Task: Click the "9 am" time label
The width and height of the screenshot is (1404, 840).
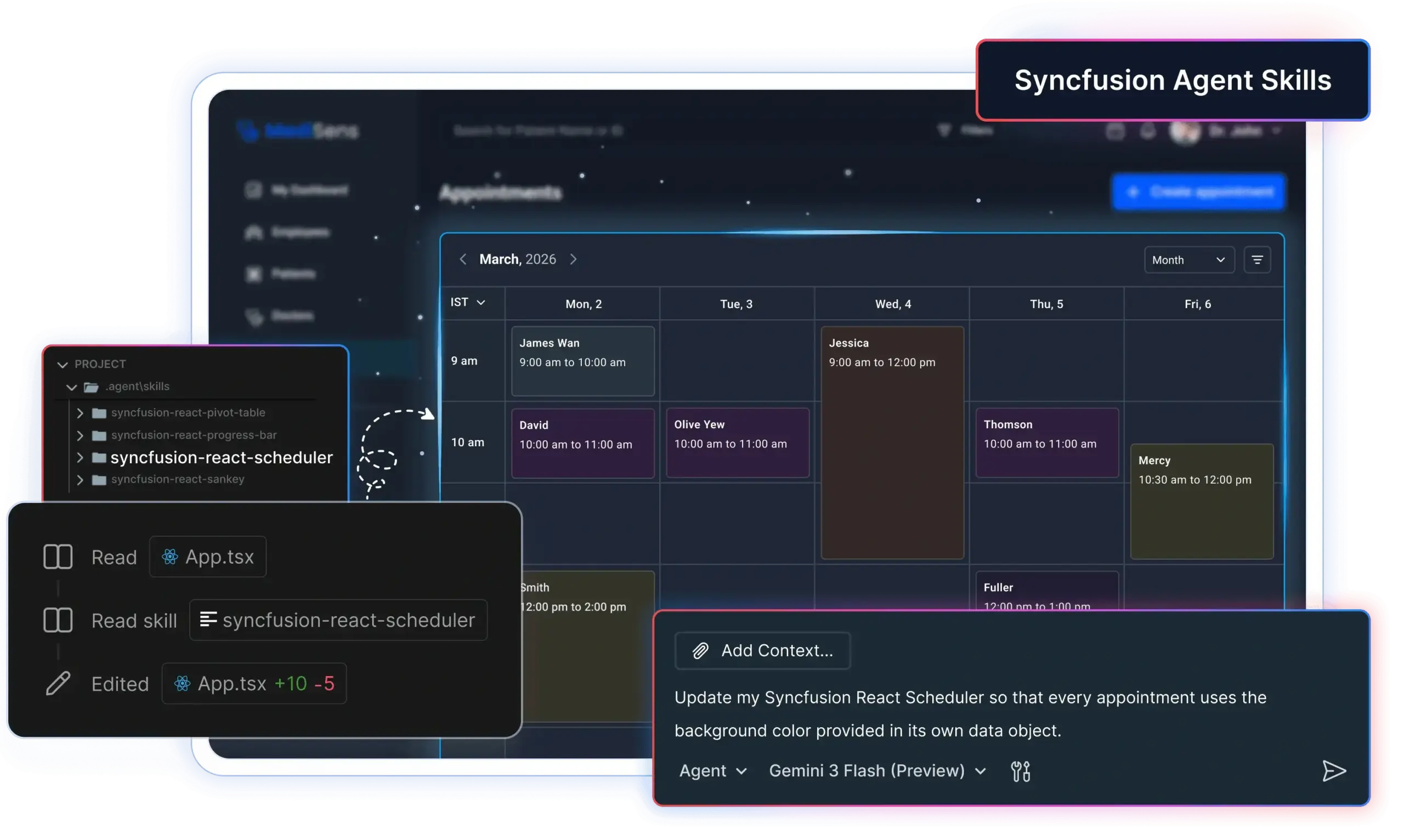Action: pyautogui.click(x=463, y=361)
